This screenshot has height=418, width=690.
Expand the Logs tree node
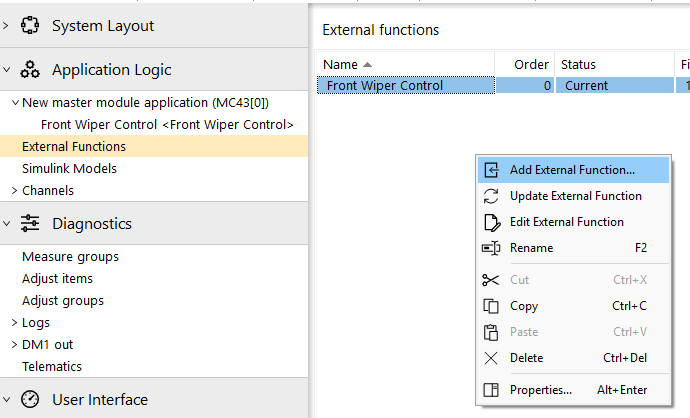14,323
